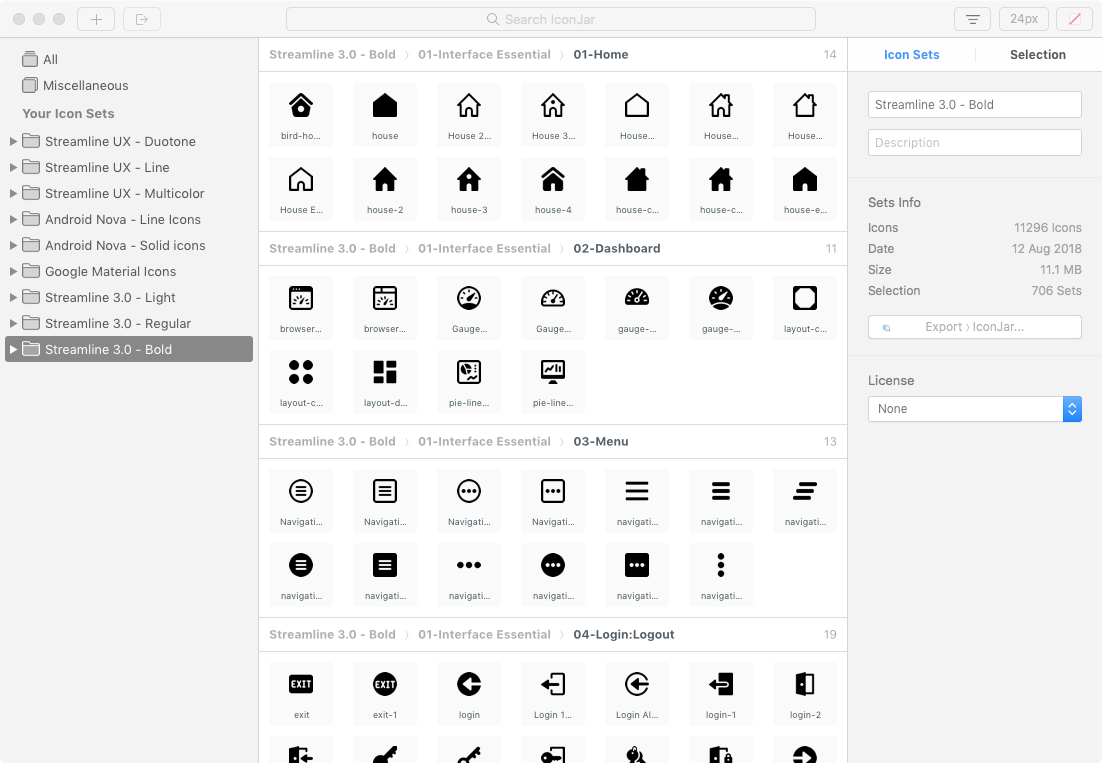Click the 03-Menu breadcrumb heading
Image resolution: width=1102 pixels, height=763 pixels.
[601, 442]
